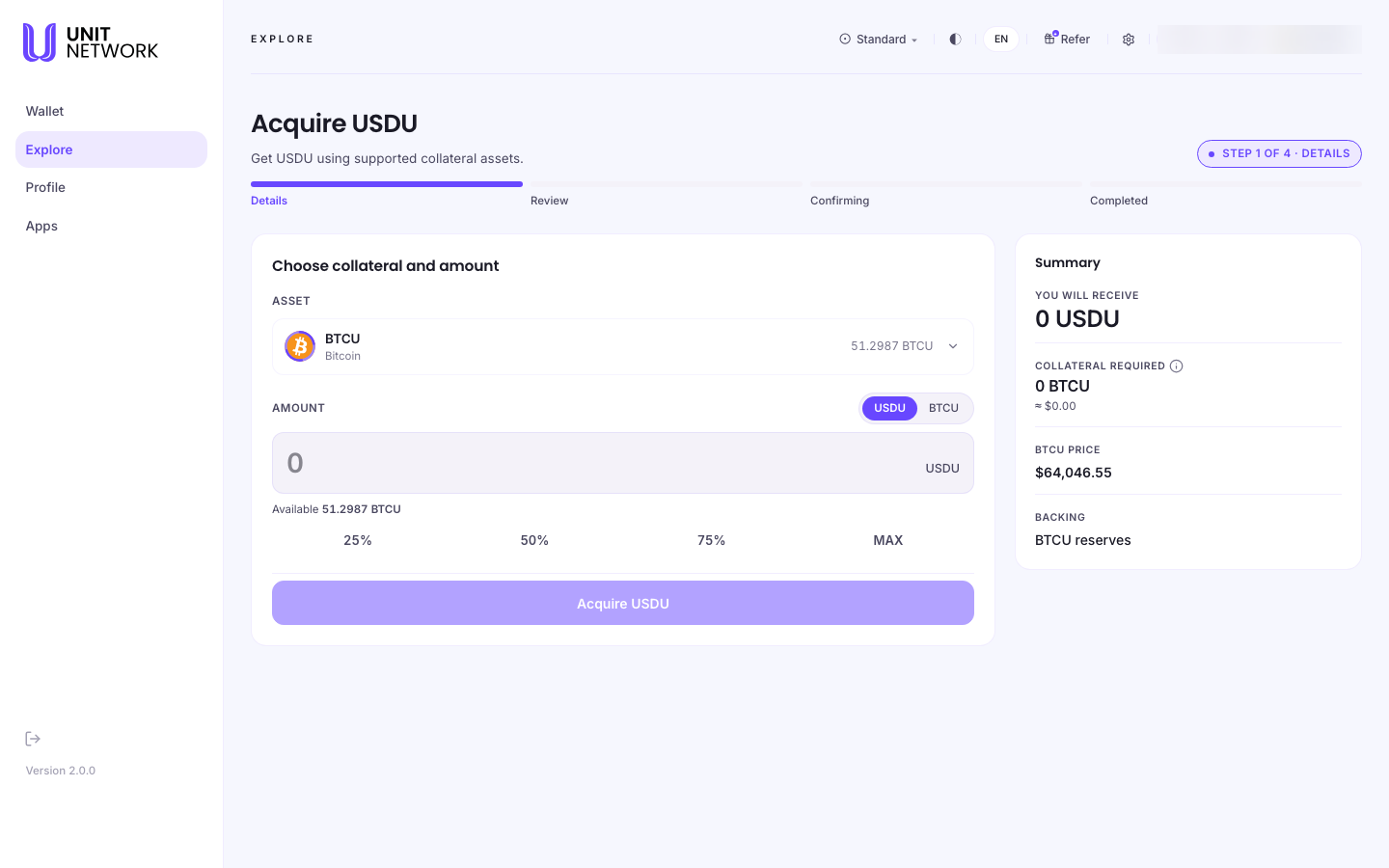Choose 25% amount preset

pyautogui.click(x=358, y=540)
